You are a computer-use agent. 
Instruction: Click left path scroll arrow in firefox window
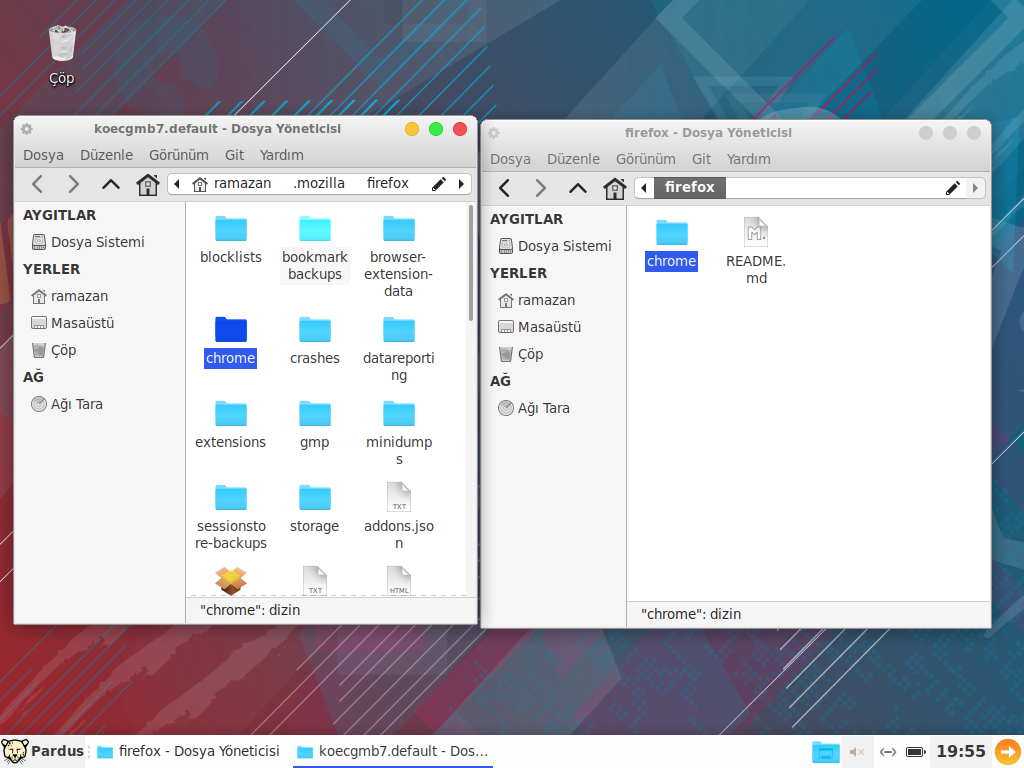(x=644, y=188)
